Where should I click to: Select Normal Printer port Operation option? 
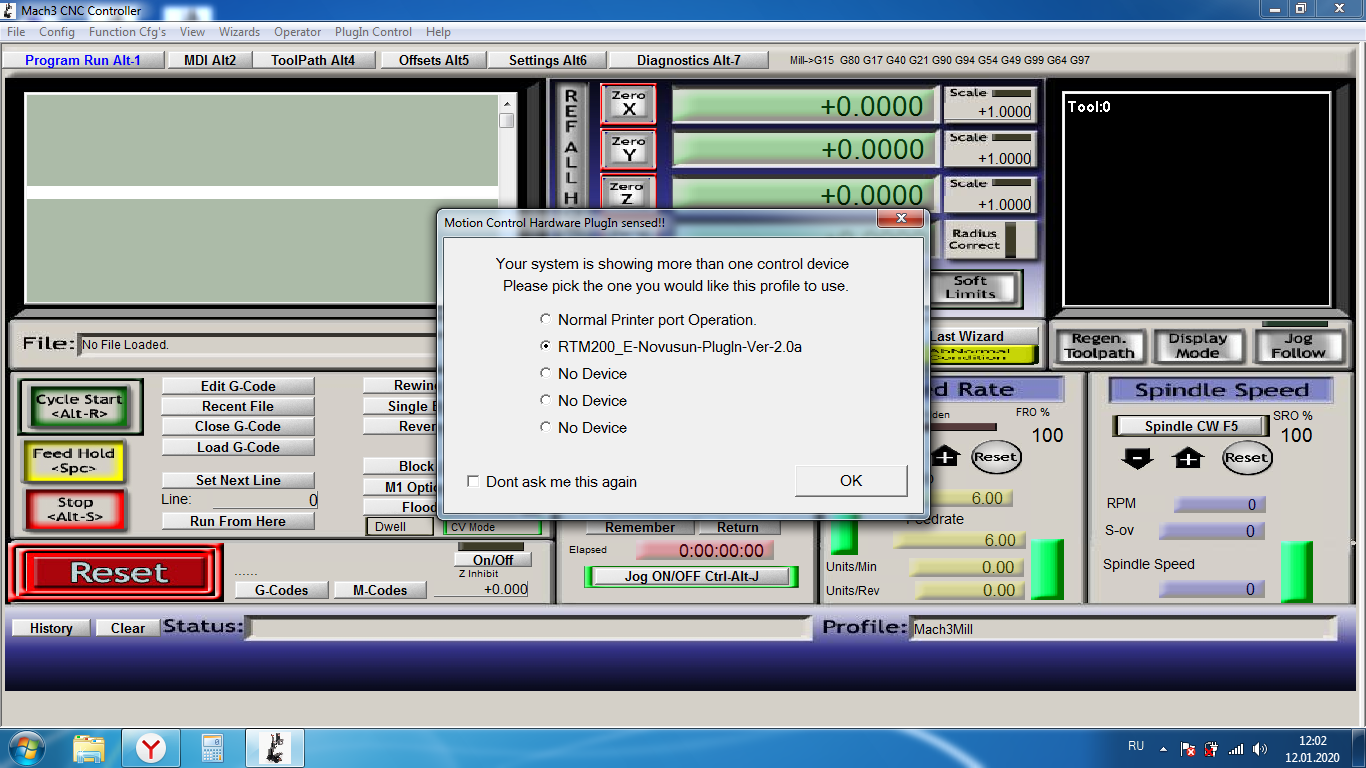tap(648, 320)
